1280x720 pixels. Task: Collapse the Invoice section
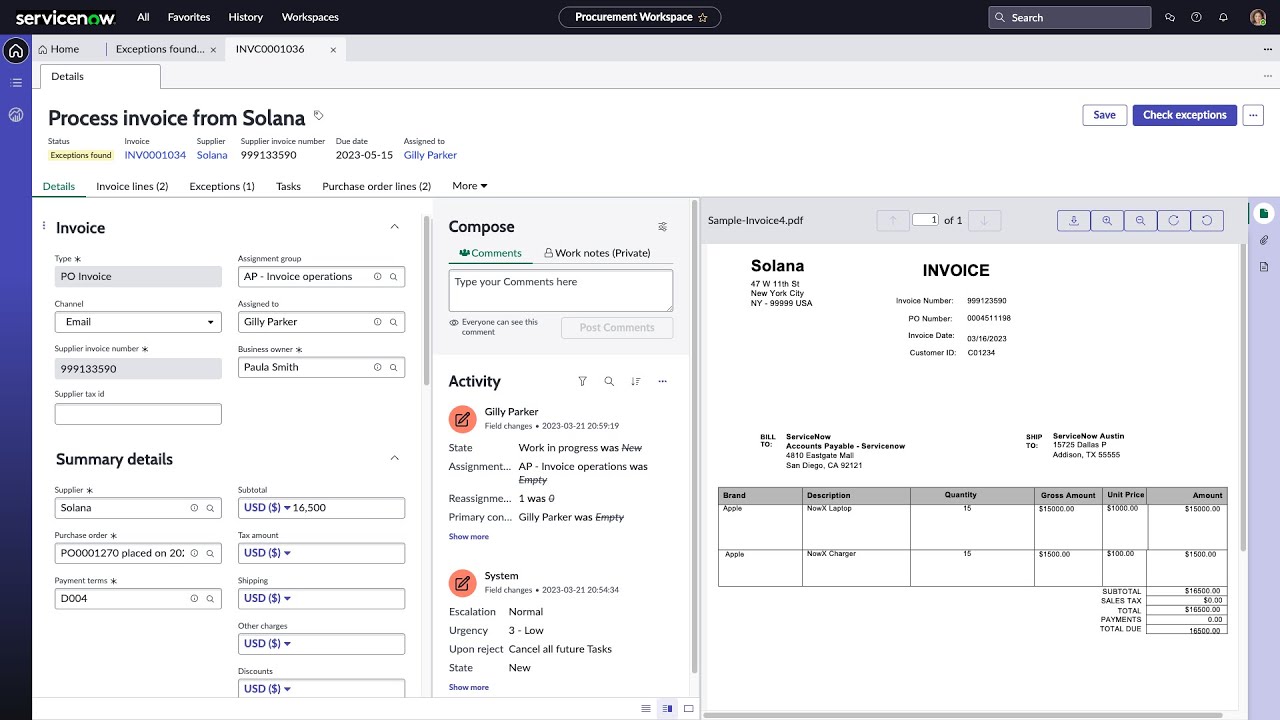[x=396, y=227]
